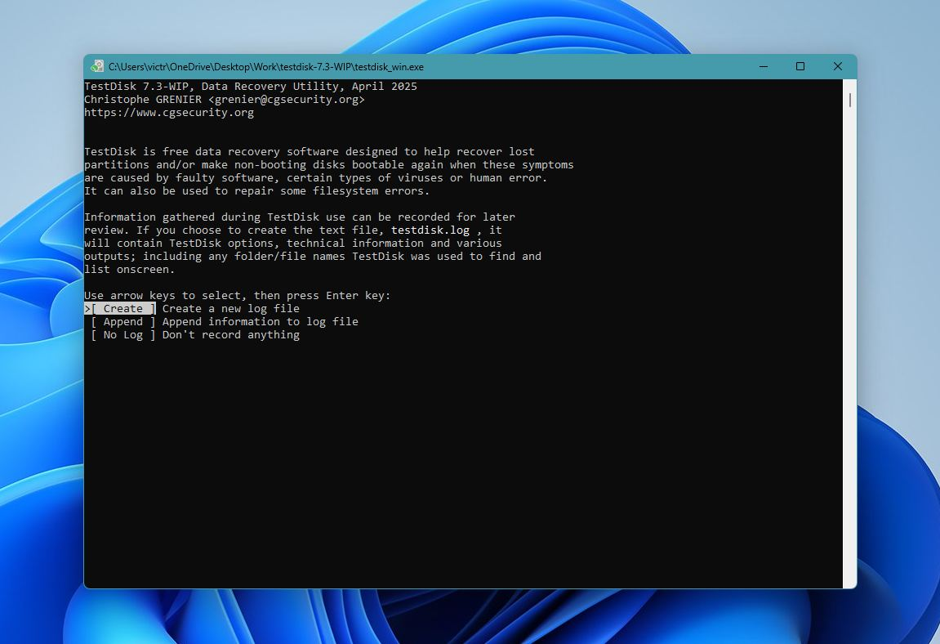Click the TestDisk app icon in title bar
This screenshot has height=644, width=940.
pyautogui.click(x=97, y=67)
